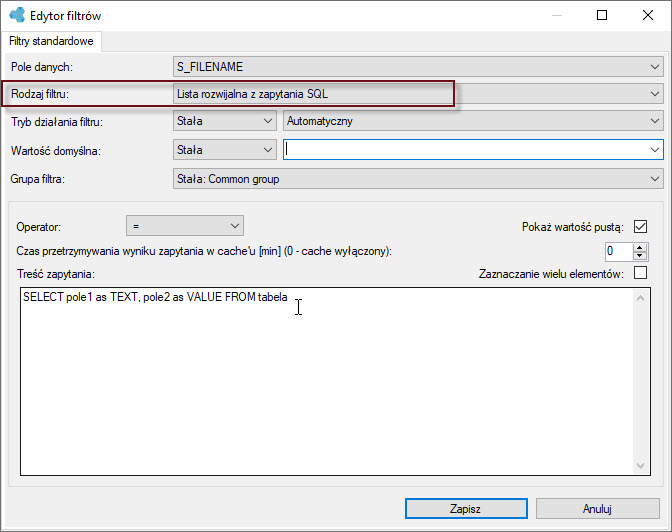Screen dimensions: 672x532
Task: Click the cache time value field
Action: pos(618,251)
